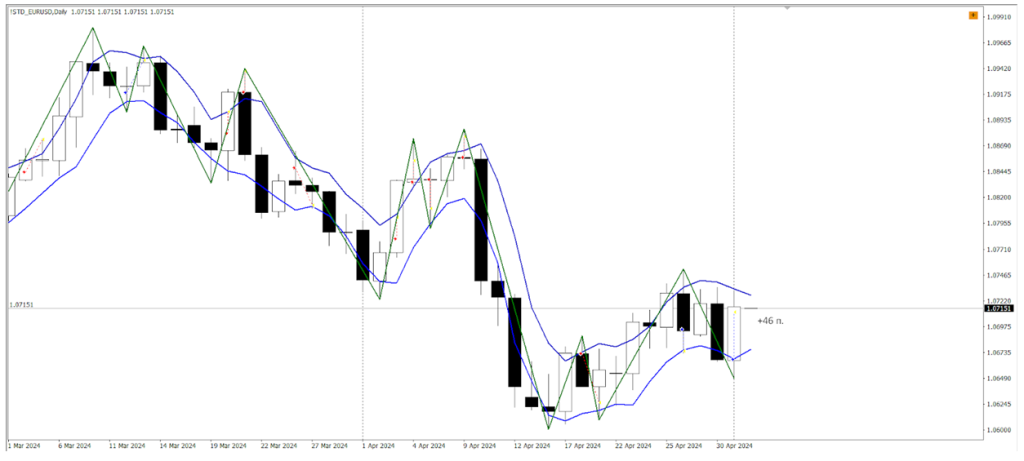Click the +46 п. profit label
Viewport: 1024px width, 461px height.
[771, 320]
